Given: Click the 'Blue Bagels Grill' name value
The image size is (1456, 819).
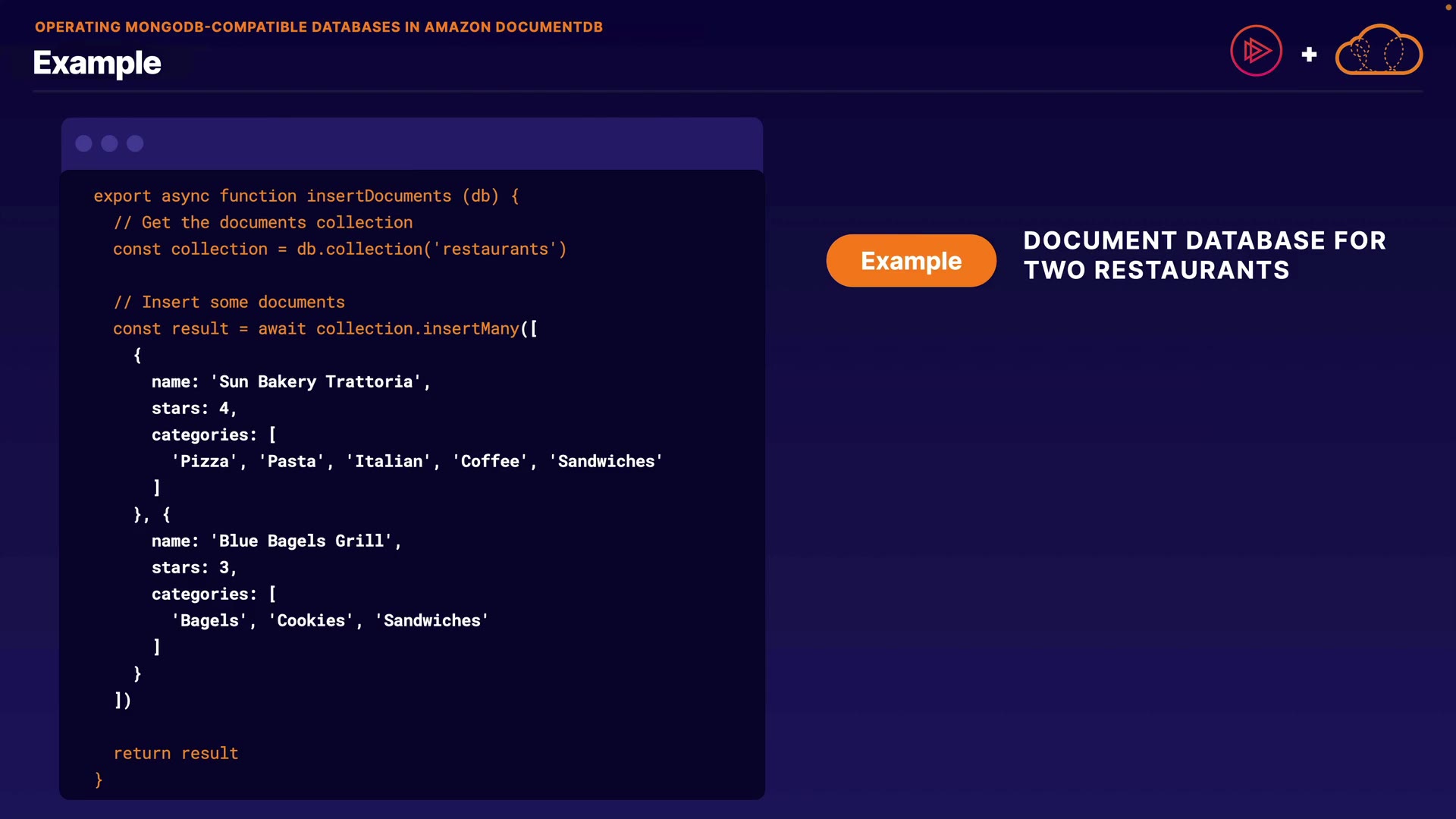Looking at the screenshot, I should pyautogui.click(x=301, y=541).
